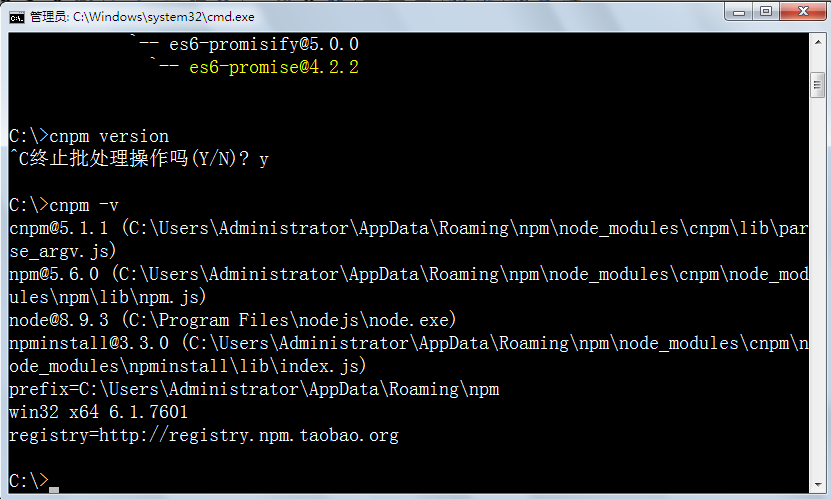Maximize the cmd.exe window
The image size is (831, 499).
(x=766, y=12)
